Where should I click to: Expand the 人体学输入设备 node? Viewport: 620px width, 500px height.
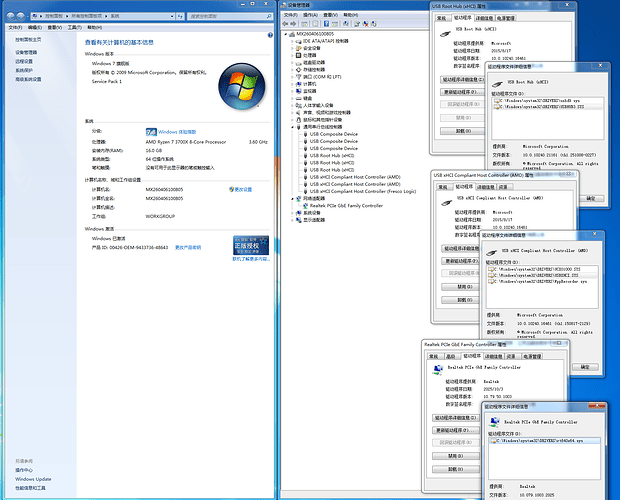tap(293, 106)
